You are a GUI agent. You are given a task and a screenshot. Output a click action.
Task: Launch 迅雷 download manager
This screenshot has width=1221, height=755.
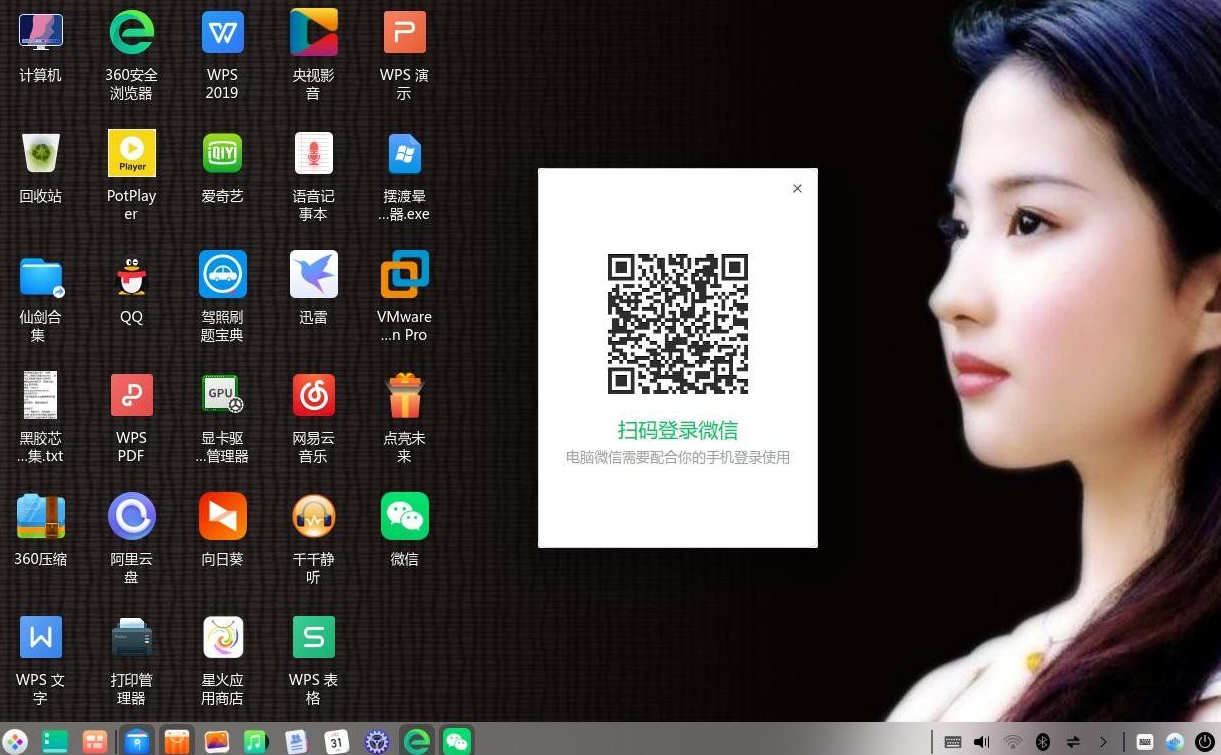tap(313, 274)
